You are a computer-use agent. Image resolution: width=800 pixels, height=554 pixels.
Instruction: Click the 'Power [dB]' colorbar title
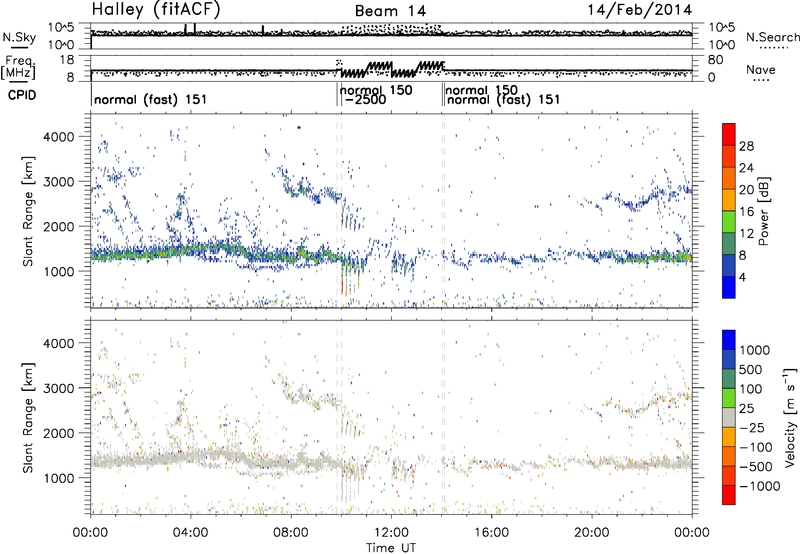point(764,211)
